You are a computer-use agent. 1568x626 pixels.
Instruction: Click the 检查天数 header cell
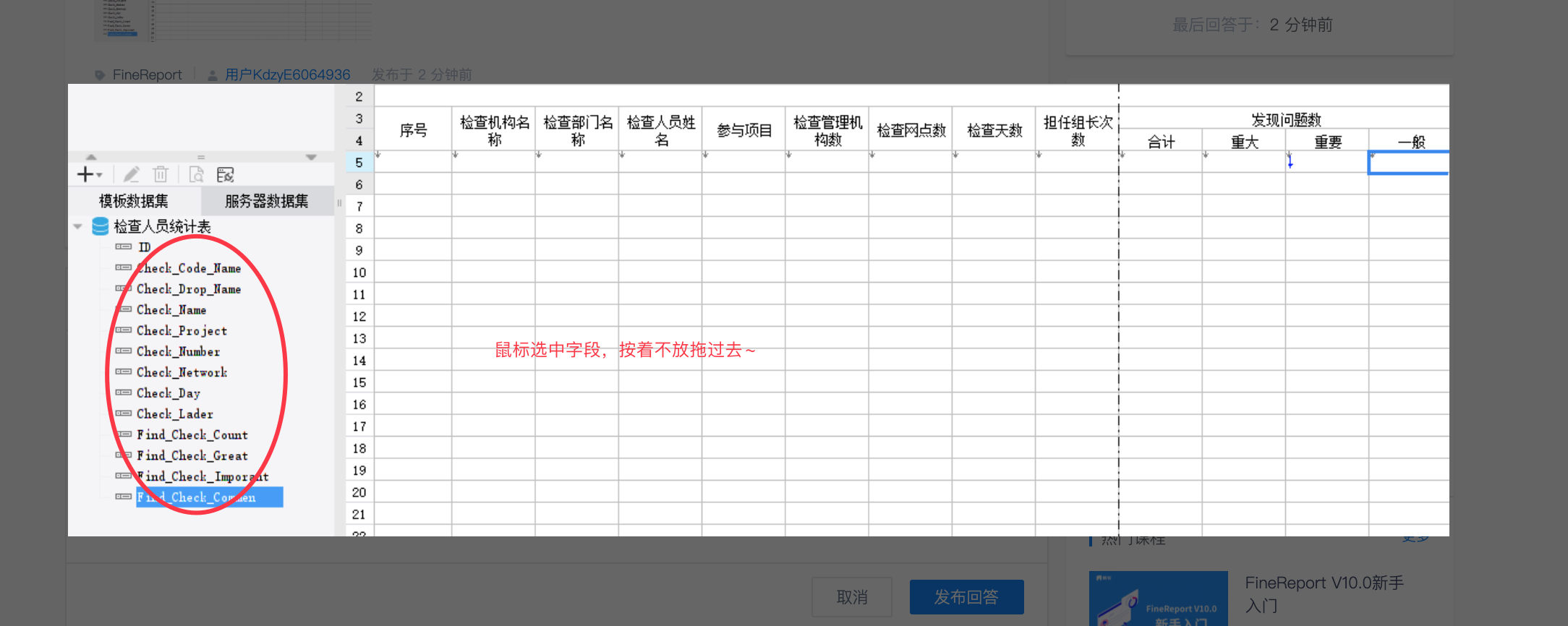coord(994,130)
